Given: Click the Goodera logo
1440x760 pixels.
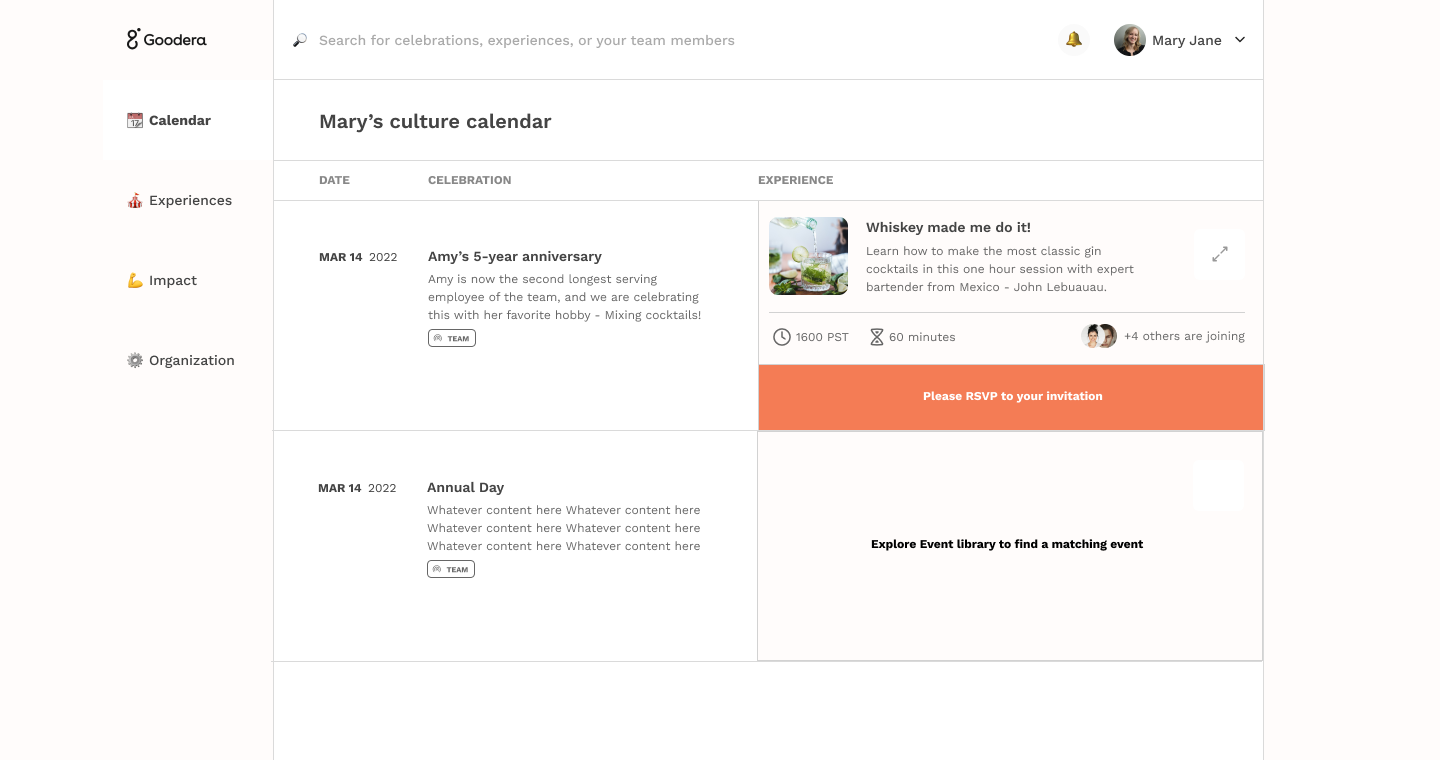Looking at the screenshot, I should pos(166,40).
